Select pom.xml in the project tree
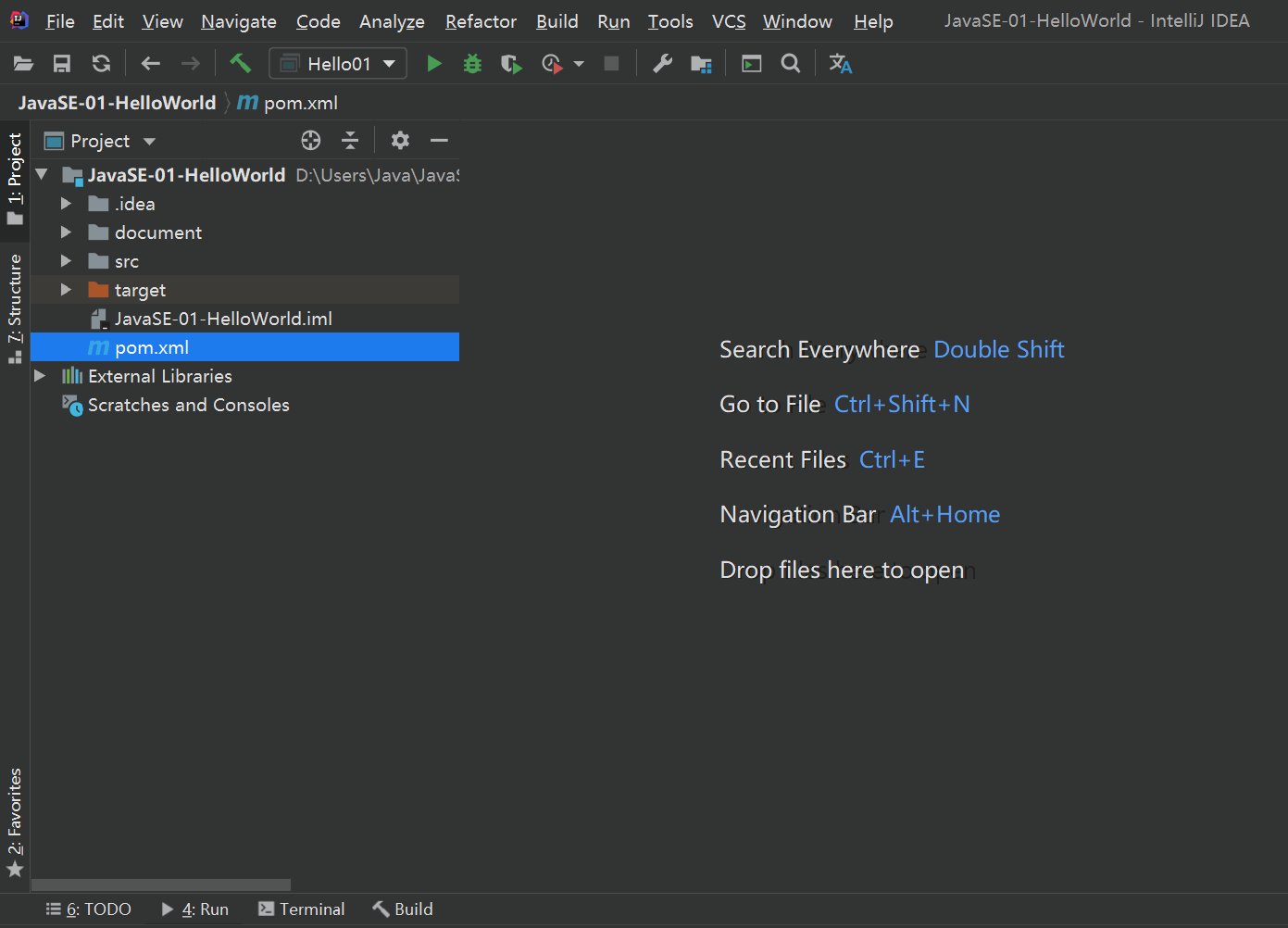Viewport: 1288px width, 928px height. pos(245,347)
